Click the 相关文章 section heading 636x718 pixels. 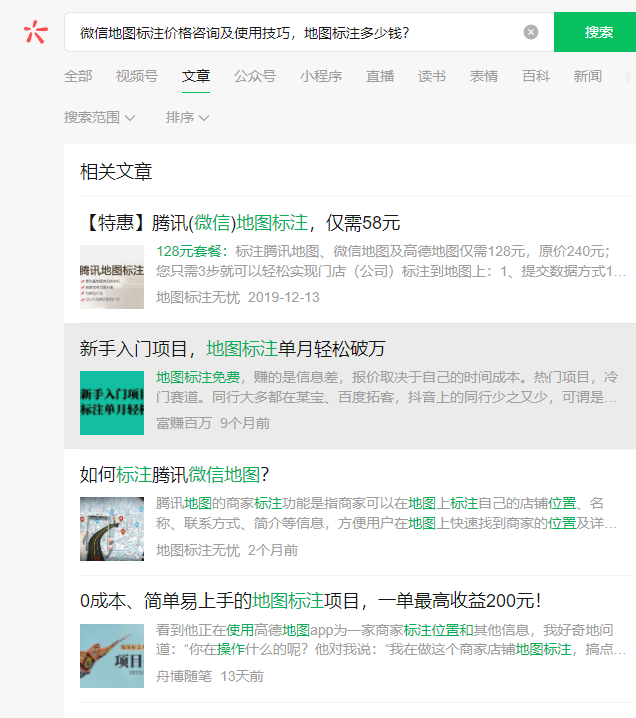click(x=116, y=172)
